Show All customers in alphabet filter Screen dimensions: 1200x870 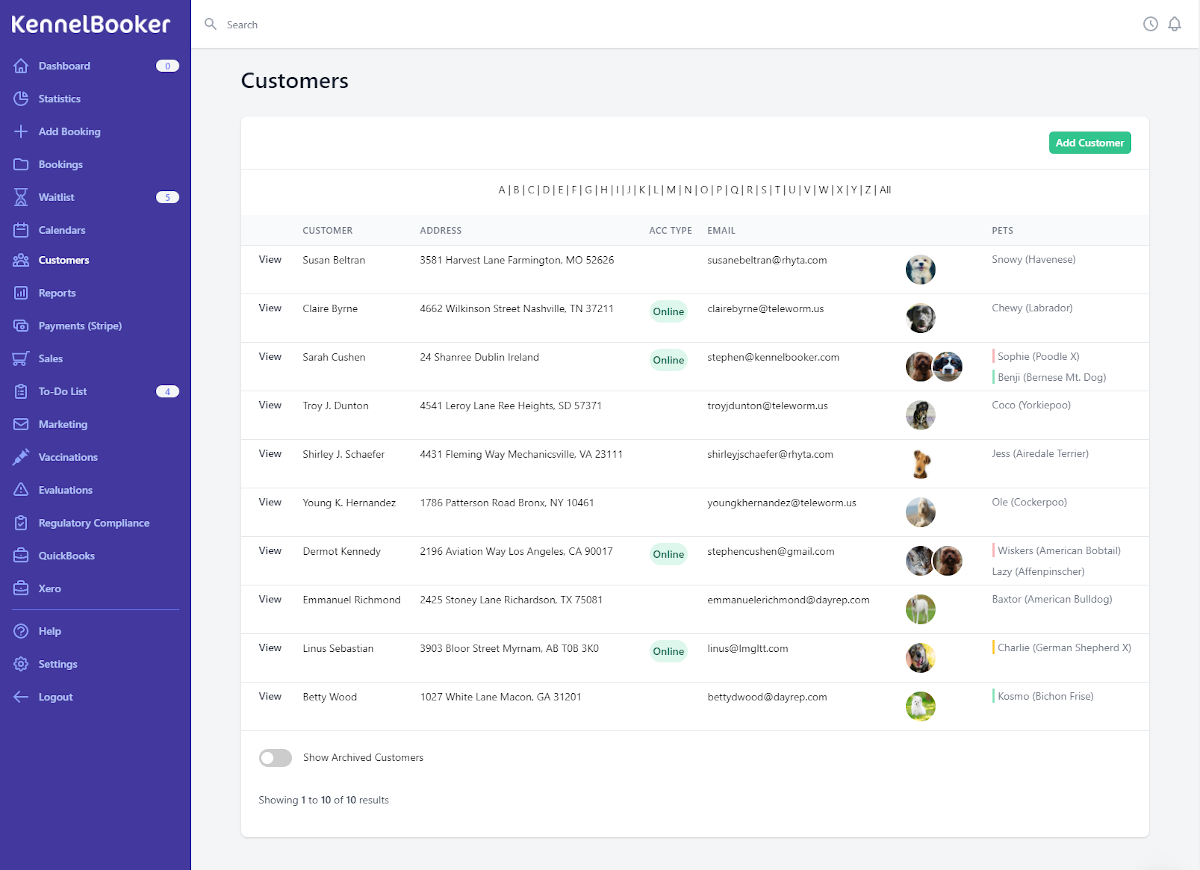point(885,190)
